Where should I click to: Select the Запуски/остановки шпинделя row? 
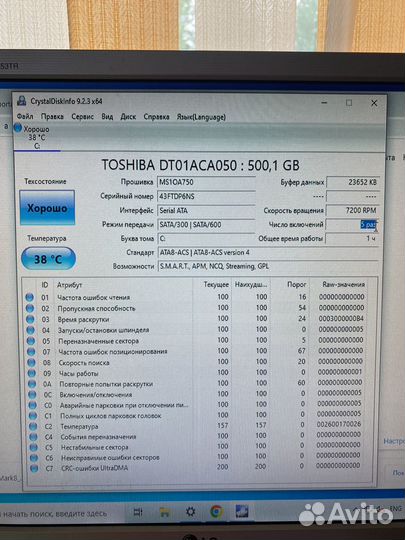pyautogui.click(x=196, y=330)
